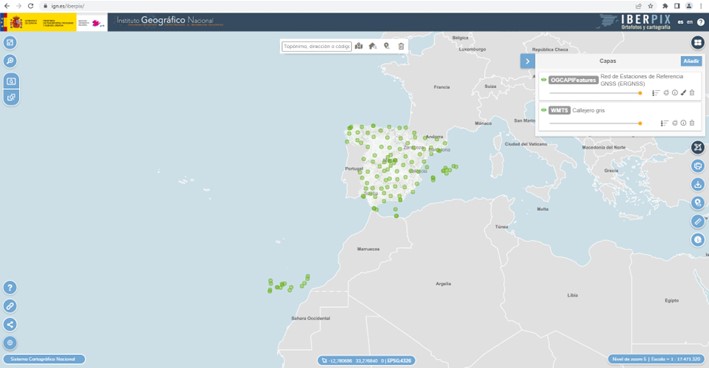Zoom to the ERGNSS layer extent
This screenshot has width=709, height=368.
pyautogui.click(x=666, y=93)
